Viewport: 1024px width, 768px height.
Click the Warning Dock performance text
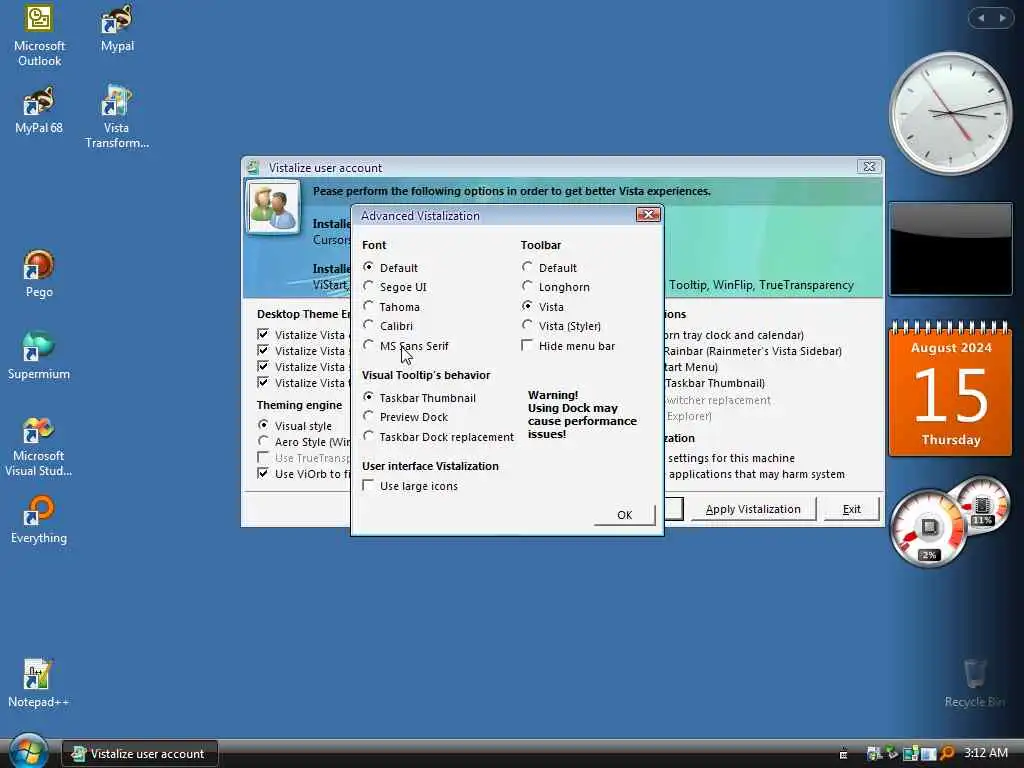coord(582,414)
